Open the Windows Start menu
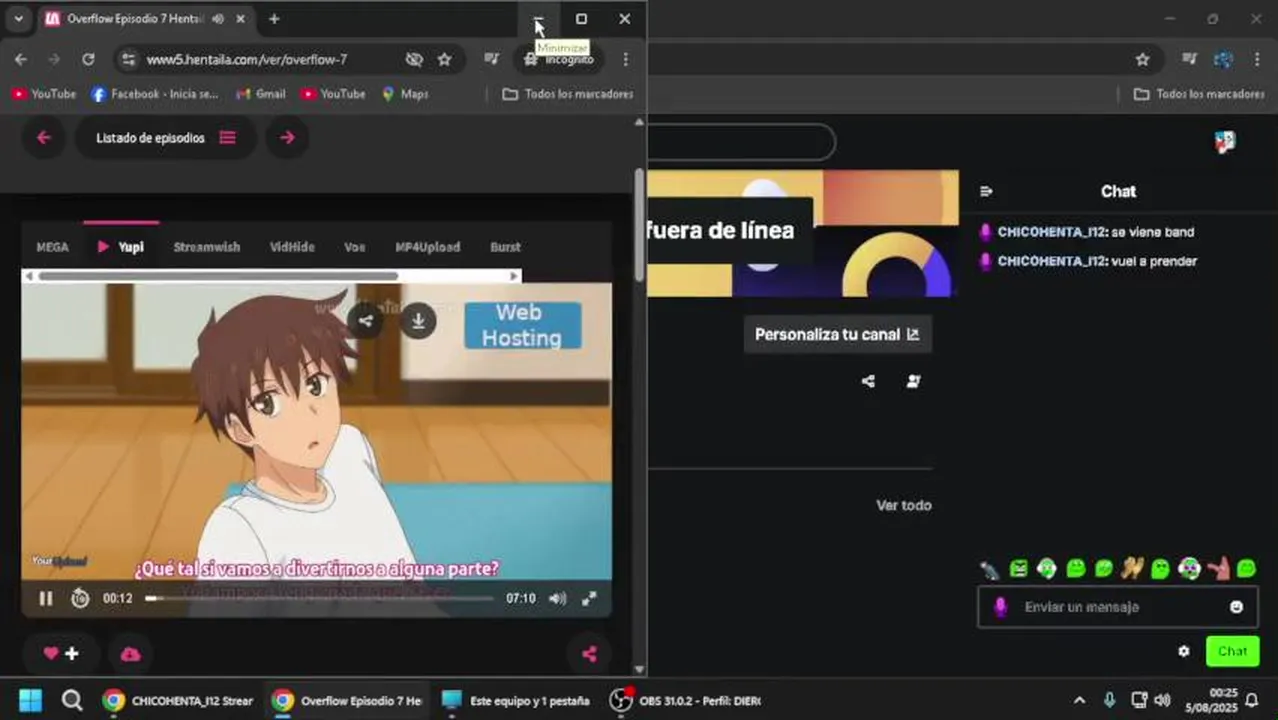1278x720 pixels. [x=30, y=700]
